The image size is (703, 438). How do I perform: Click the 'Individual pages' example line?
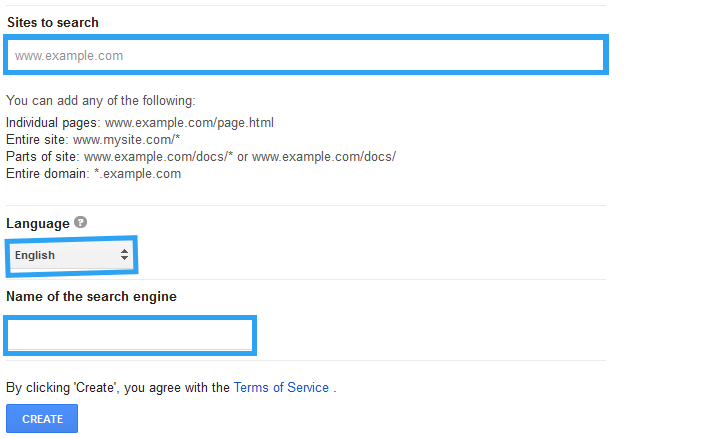[140, 122]
